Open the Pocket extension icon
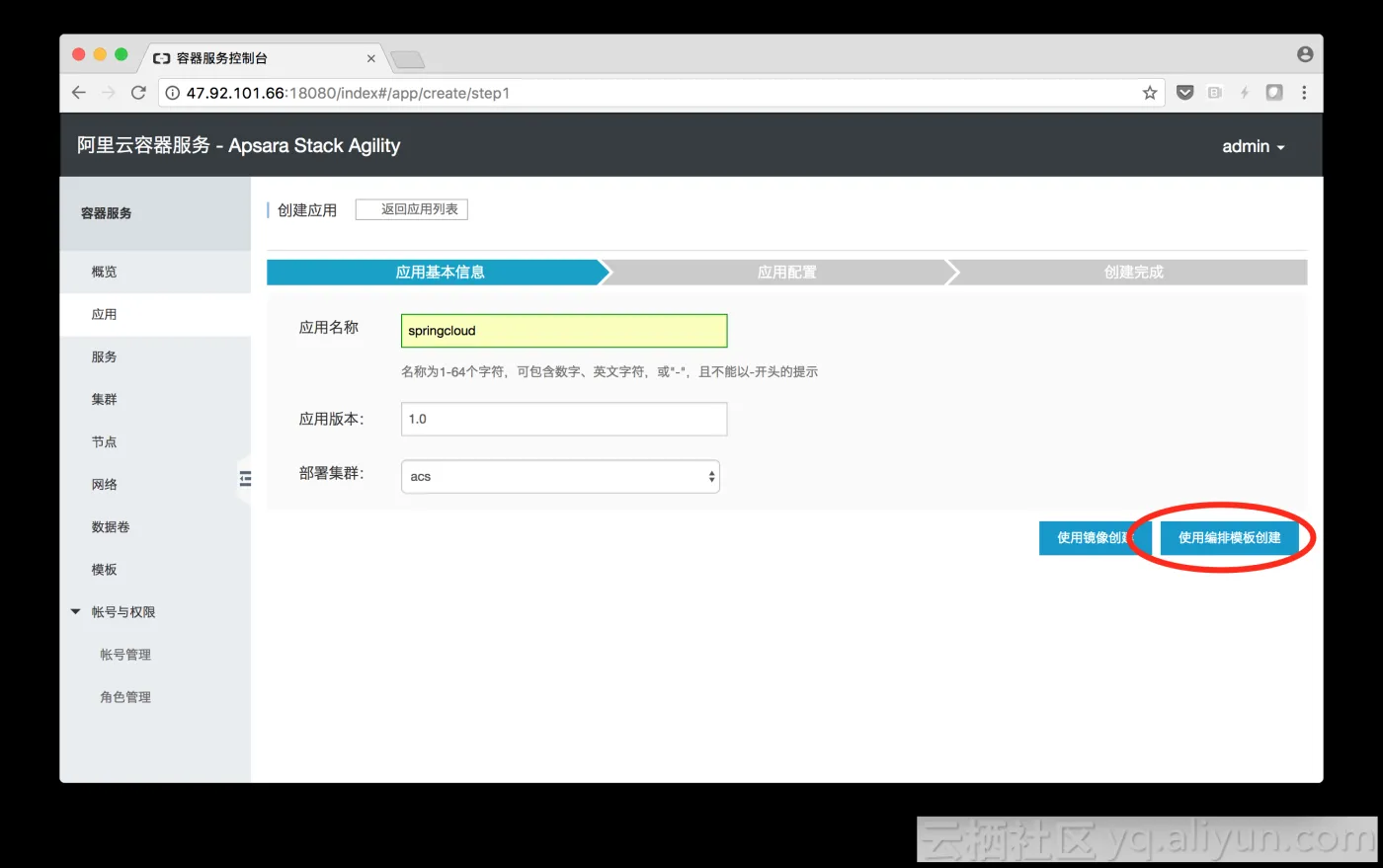Viewport: 1383px width, 868px height. tap(1185, 93)
